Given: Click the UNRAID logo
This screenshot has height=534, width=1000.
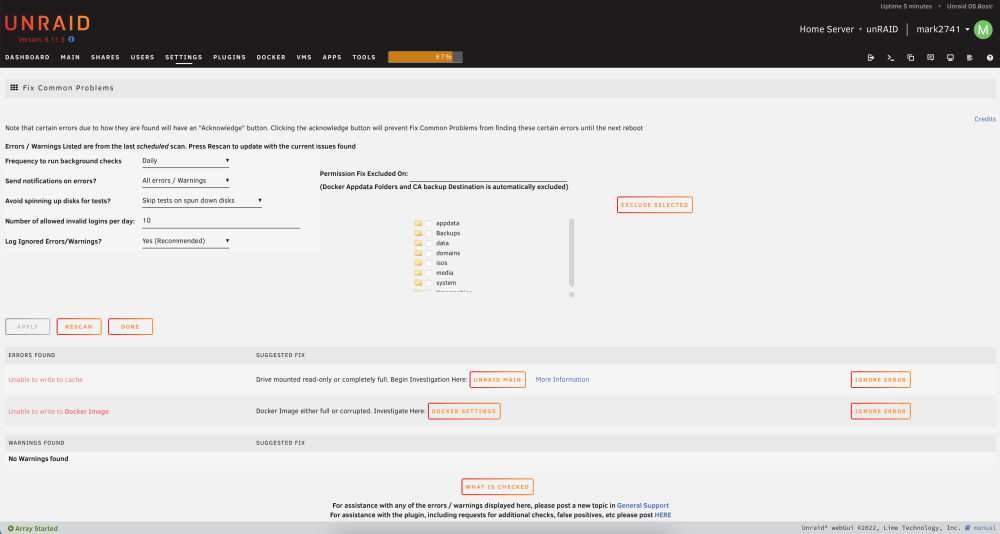Looking at the screenshot, I should (x=47, y=24).
